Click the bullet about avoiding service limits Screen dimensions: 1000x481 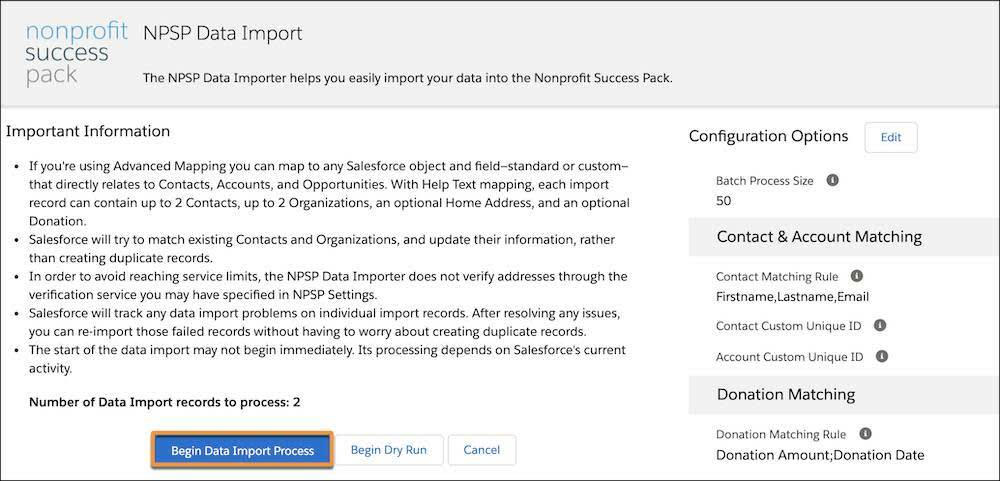tap(328, 286)
